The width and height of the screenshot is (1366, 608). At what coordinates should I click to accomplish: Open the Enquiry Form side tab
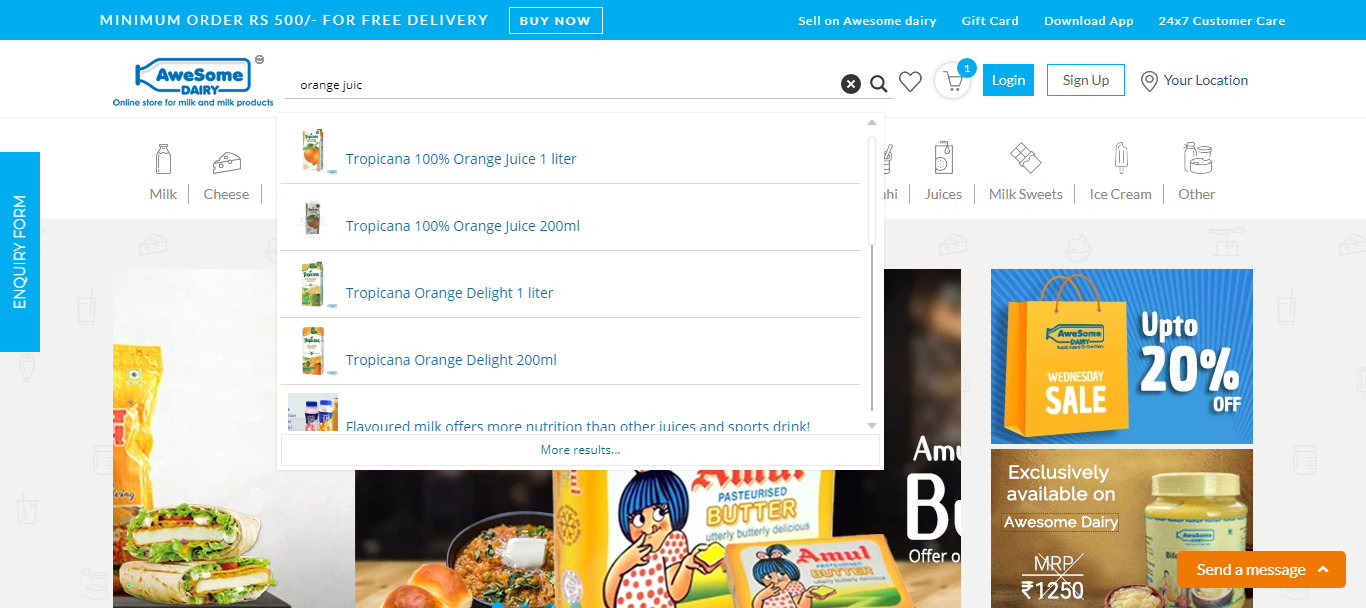click(x=20, y=252)
